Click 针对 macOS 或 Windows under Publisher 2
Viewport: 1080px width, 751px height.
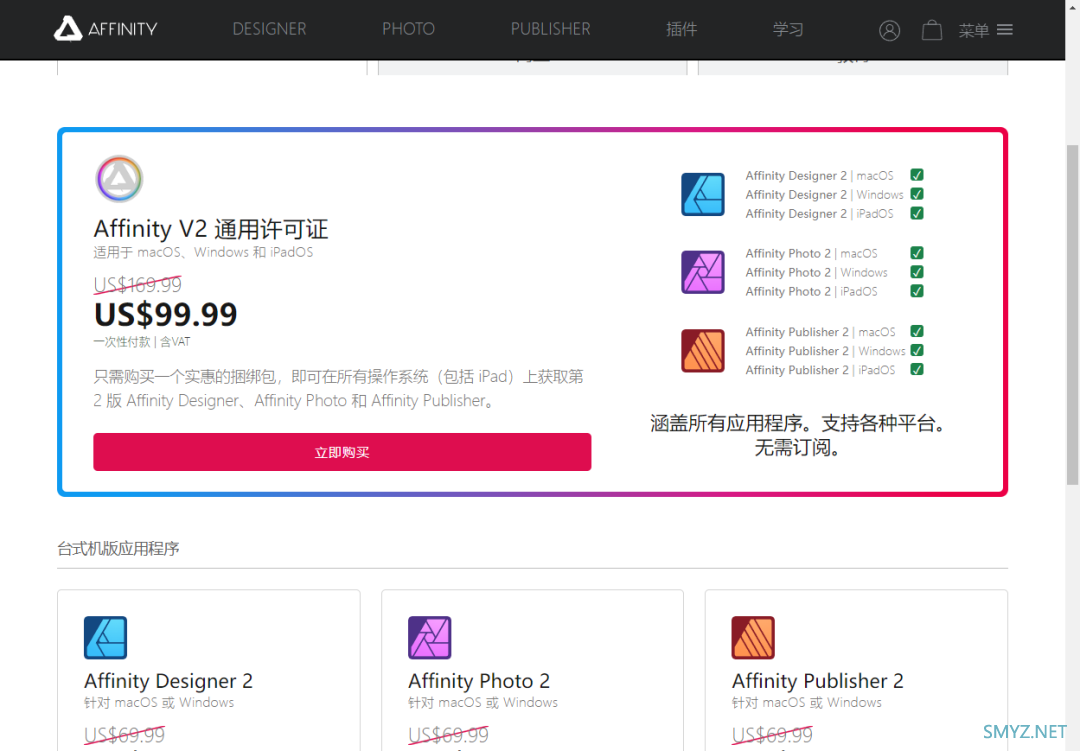pos(807,703)
